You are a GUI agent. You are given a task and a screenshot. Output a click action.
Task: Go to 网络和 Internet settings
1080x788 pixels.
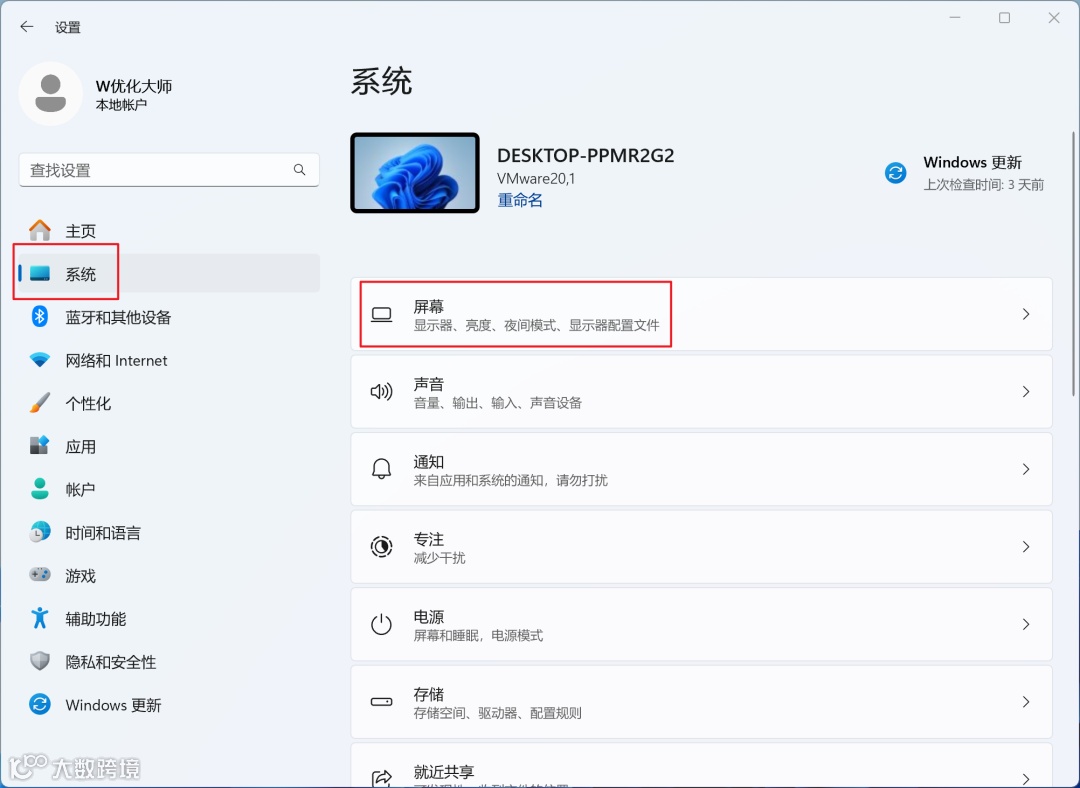coord(169,360)
